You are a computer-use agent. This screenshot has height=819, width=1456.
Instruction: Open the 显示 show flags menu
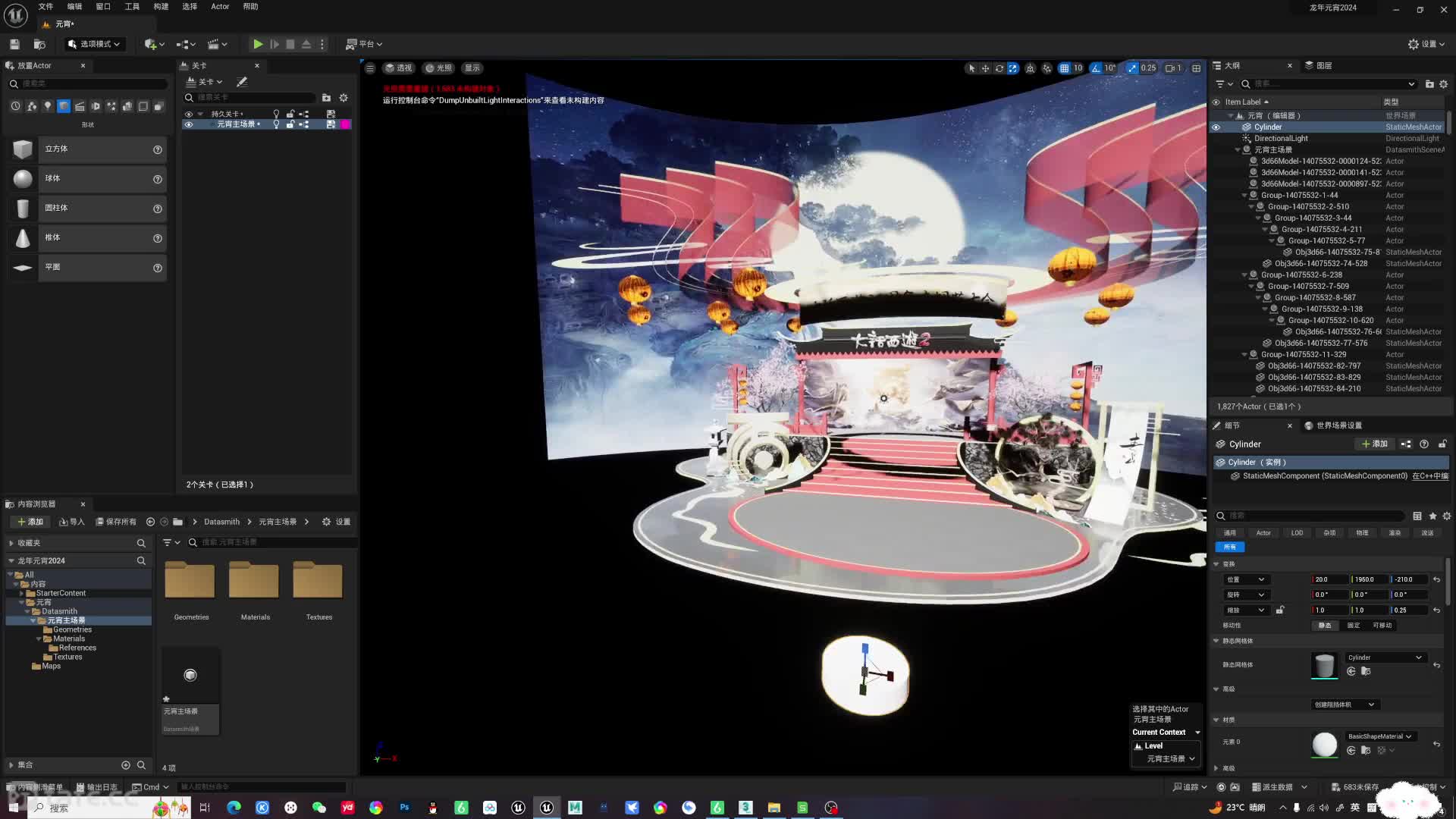click(x=472, y=68)
